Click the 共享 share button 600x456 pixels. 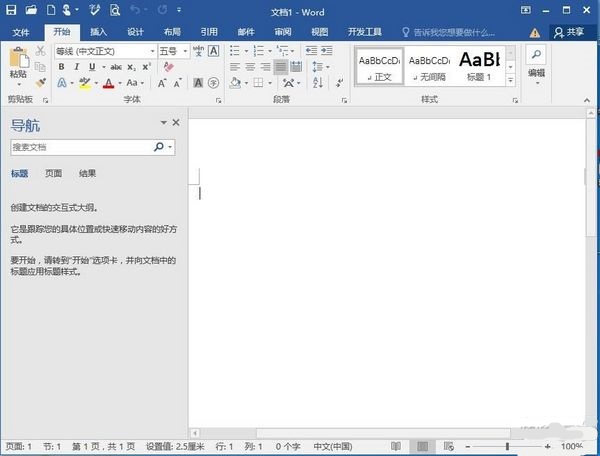click(570, 32)
